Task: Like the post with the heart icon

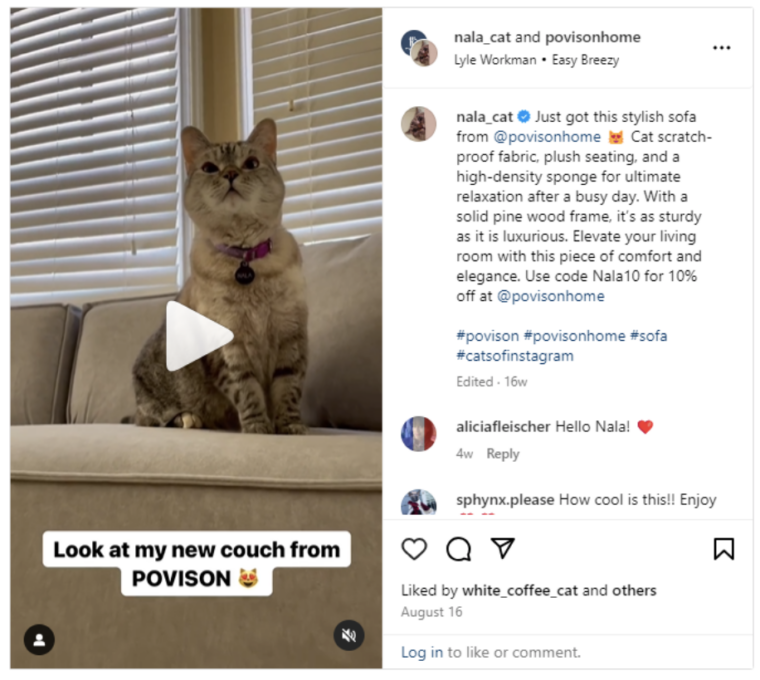Action: pos(414,549)
